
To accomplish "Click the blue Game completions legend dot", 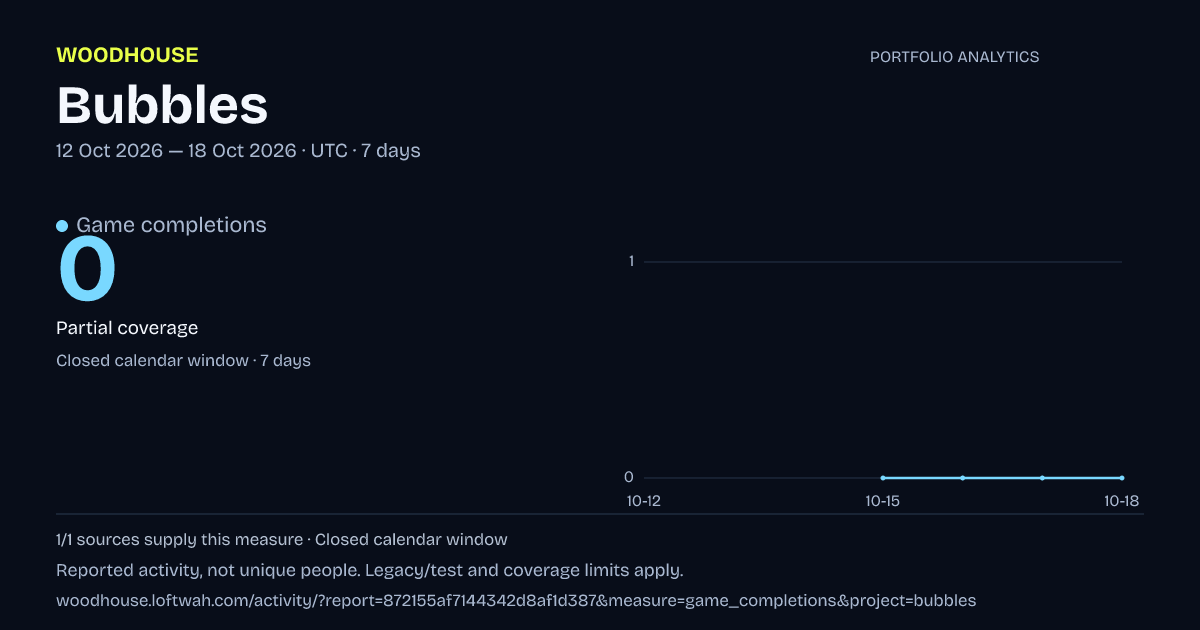I will pos(62,226).
